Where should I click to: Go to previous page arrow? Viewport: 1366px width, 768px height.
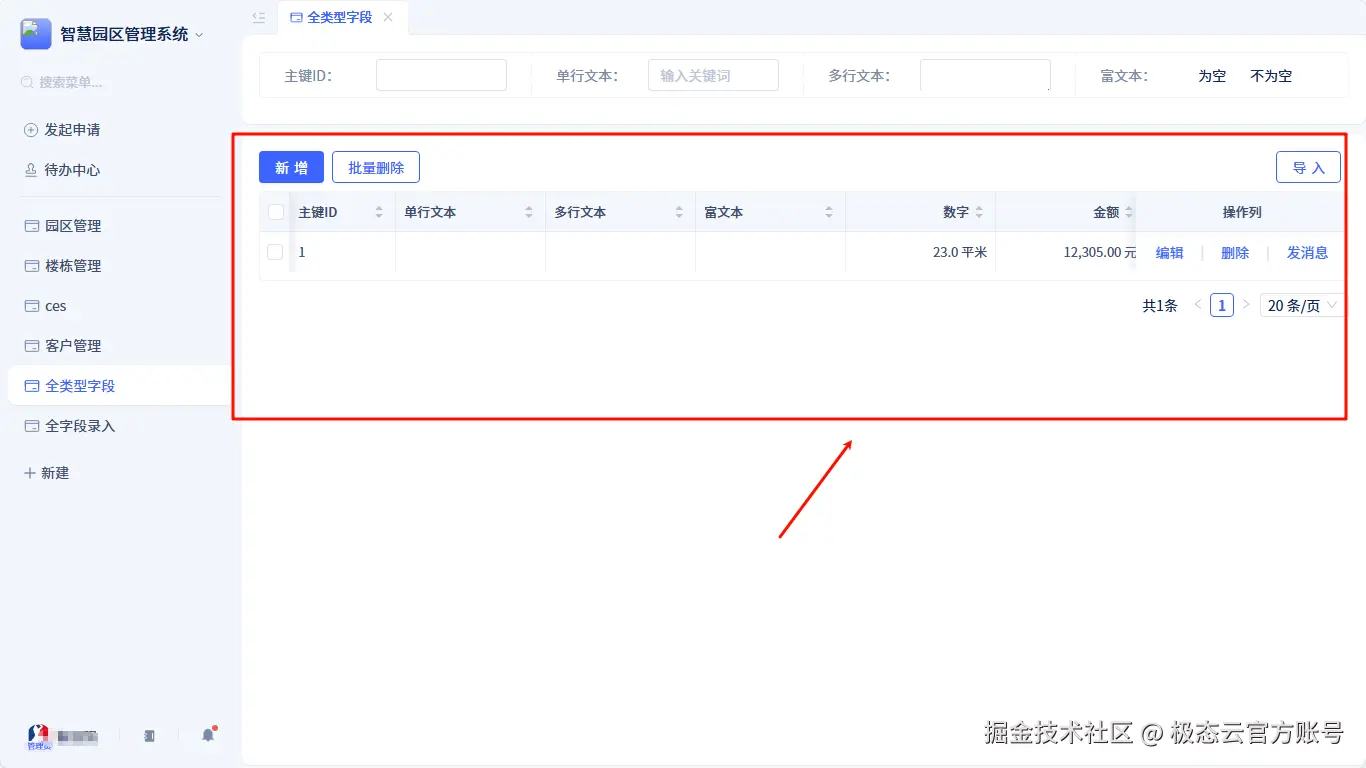[x=1197, y=305]
